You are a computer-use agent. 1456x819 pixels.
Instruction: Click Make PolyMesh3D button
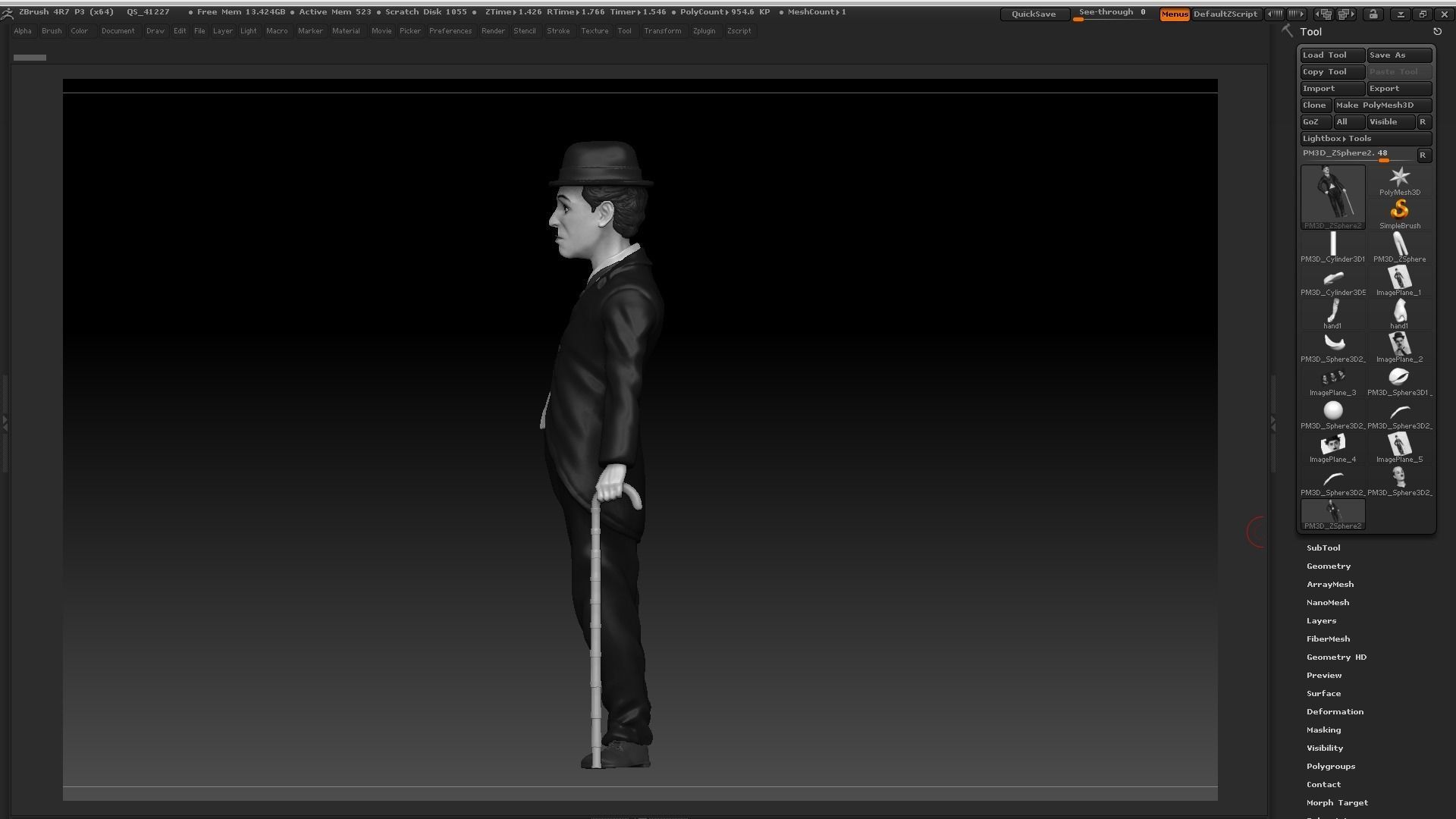click(1382, 105)
